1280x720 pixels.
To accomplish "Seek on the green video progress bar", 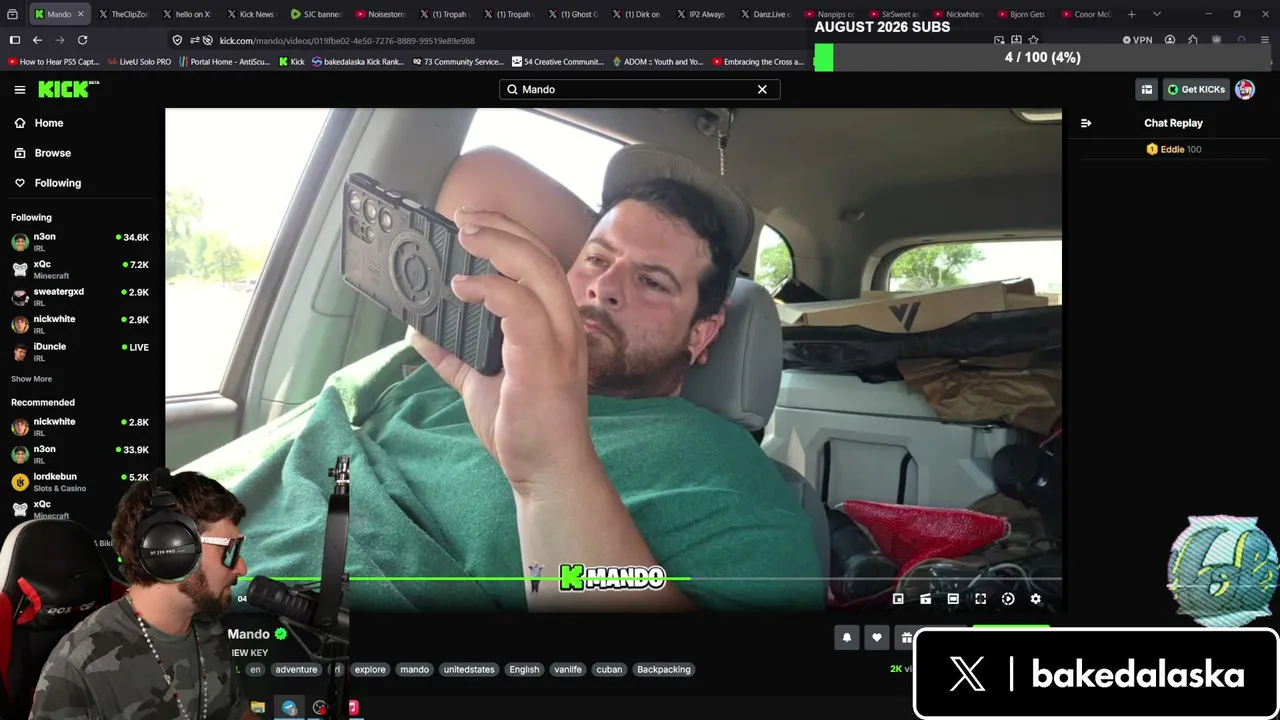I will point(612,578).
